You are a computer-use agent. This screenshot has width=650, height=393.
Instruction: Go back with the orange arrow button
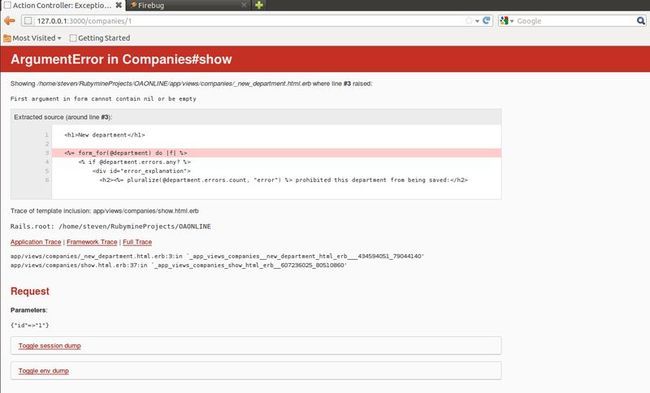click(x=9, y=21)
